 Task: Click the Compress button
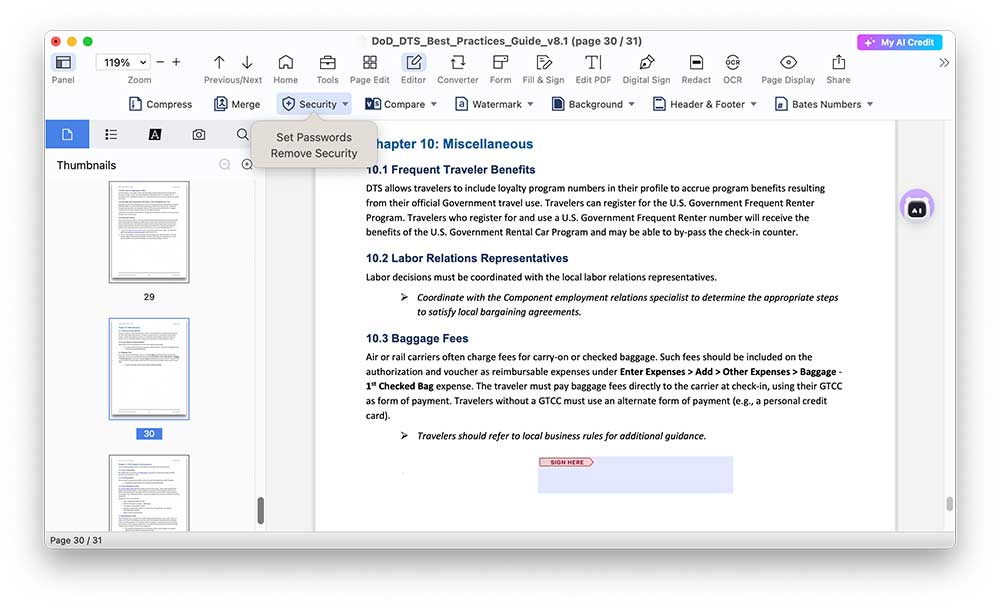click(x=160, y=104)
